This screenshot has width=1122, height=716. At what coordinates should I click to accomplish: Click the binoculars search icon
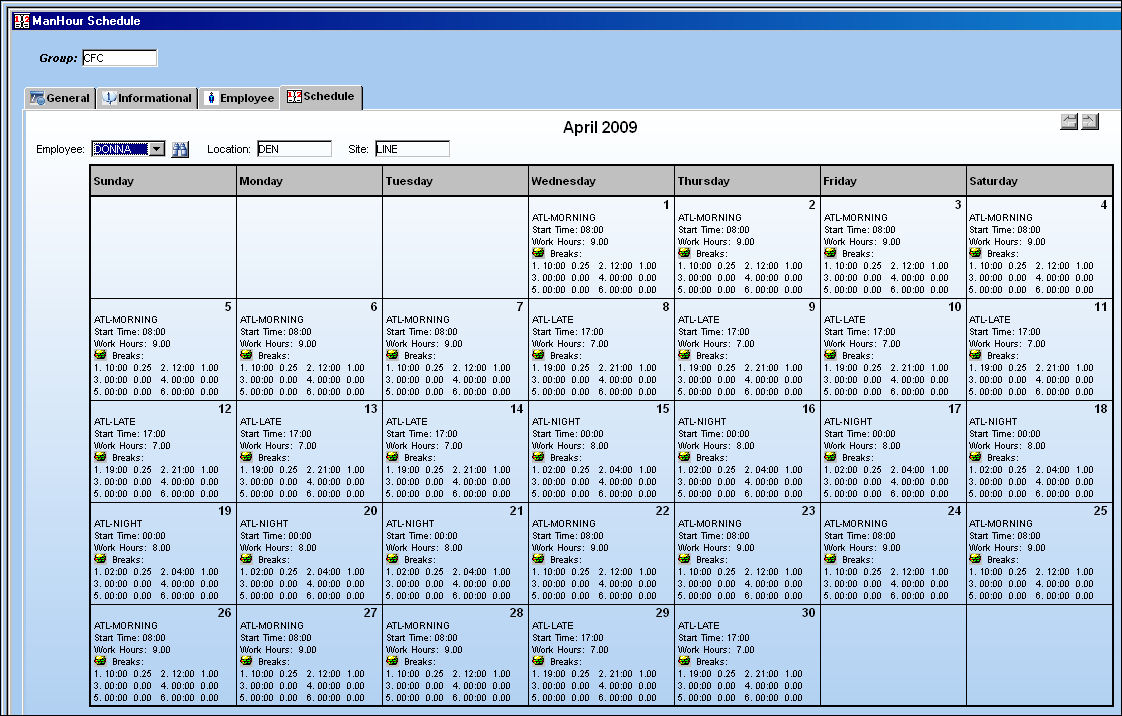(180, 149)
